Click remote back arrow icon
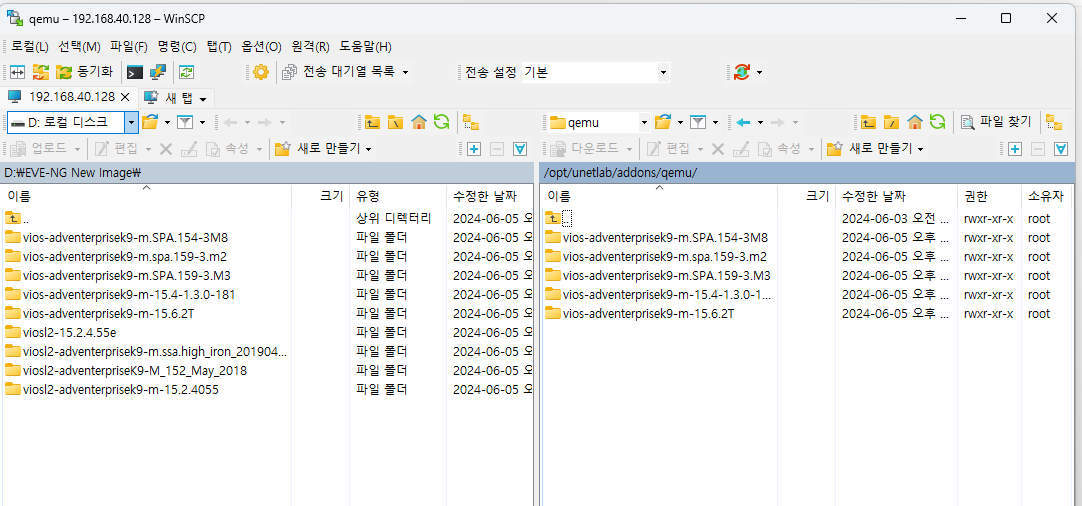1082x506 pixels. 743,122
